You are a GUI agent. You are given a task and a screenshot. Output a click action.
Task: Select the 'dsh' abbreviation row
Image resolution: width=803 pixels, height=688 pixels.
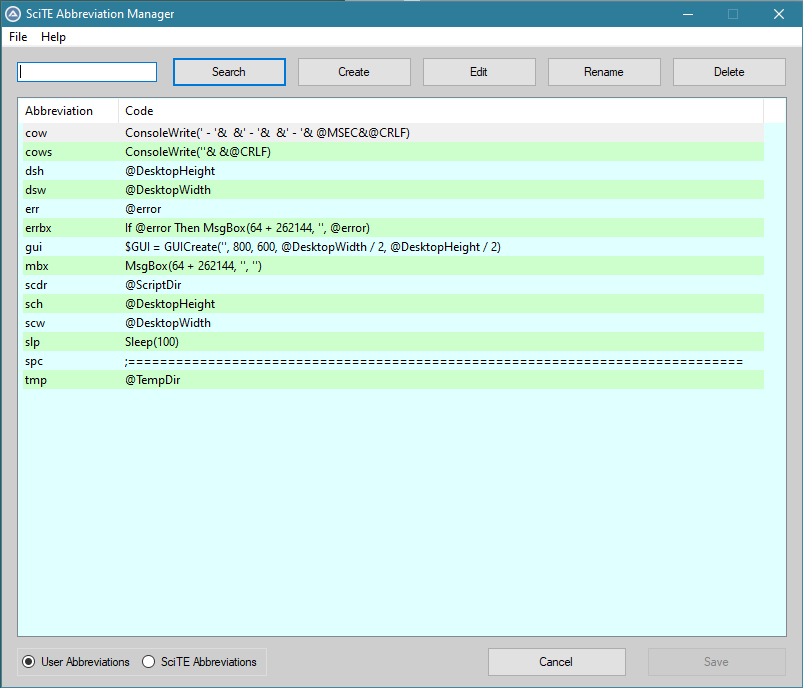click(393, 171)
